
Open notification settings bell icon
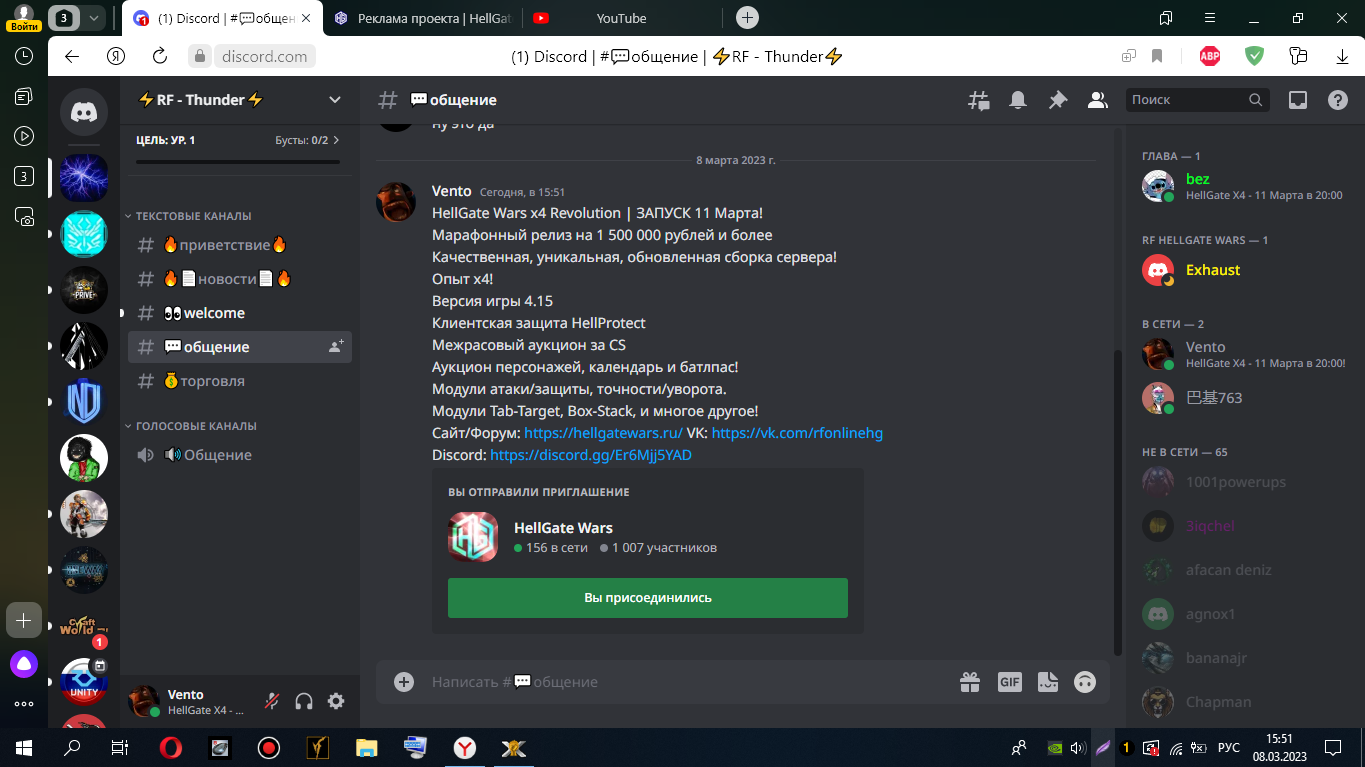[1018, 100]
